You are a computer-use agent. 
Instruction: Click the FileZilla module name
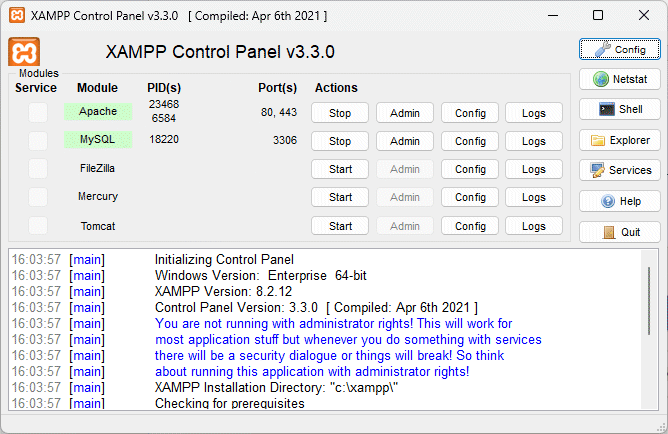98,168
